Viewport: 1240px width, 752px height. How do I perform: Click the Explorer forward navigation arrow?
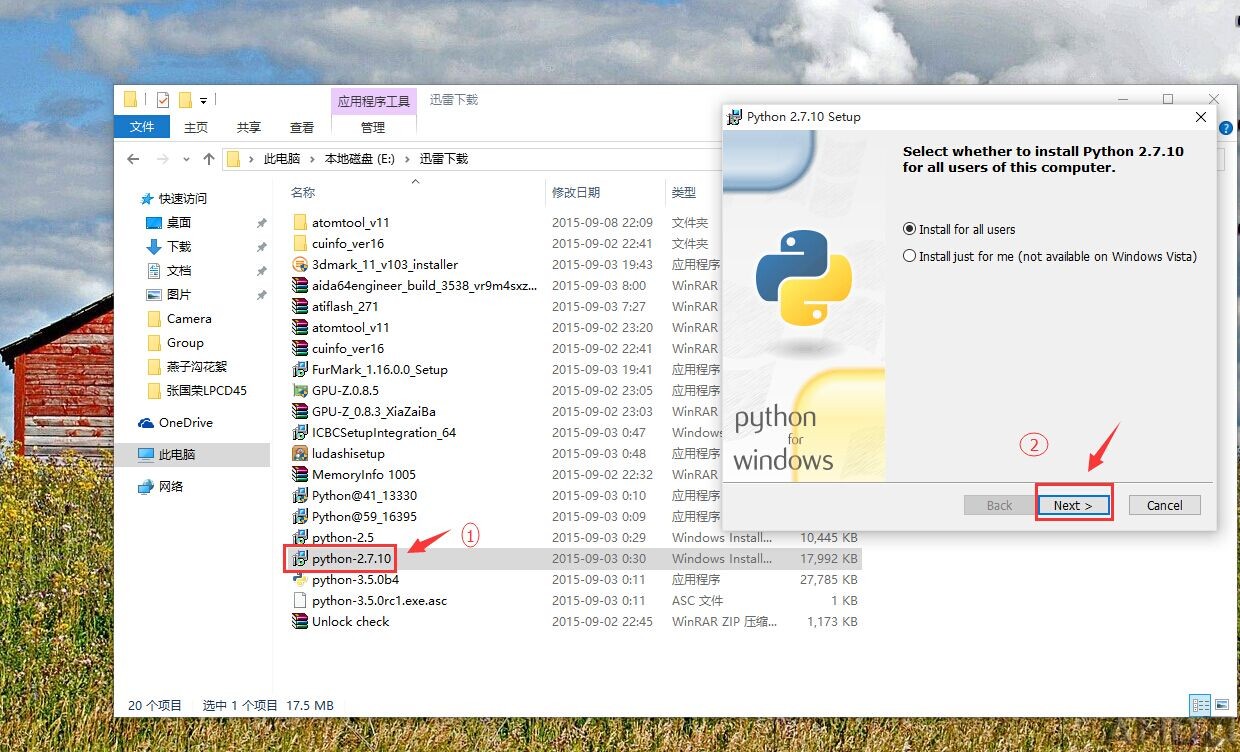(x=161, y=159)
